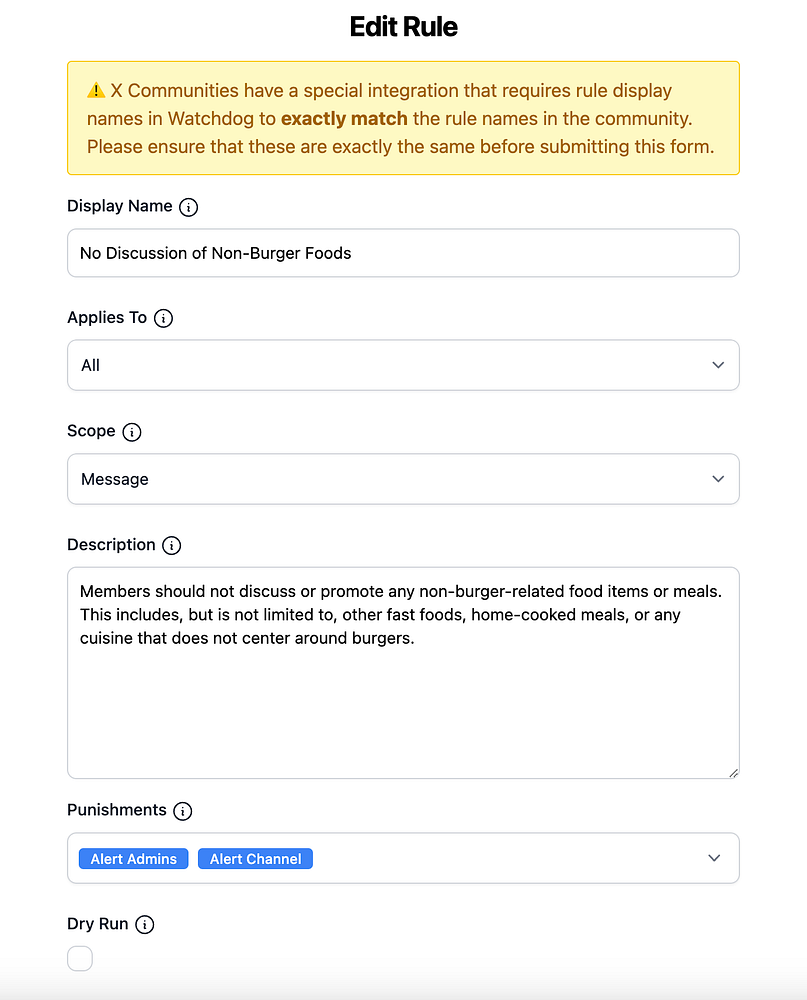Viewport: 807px width, 1000px height.
Task: Expand the Punishments dropdown chevron
Action: 714,858
